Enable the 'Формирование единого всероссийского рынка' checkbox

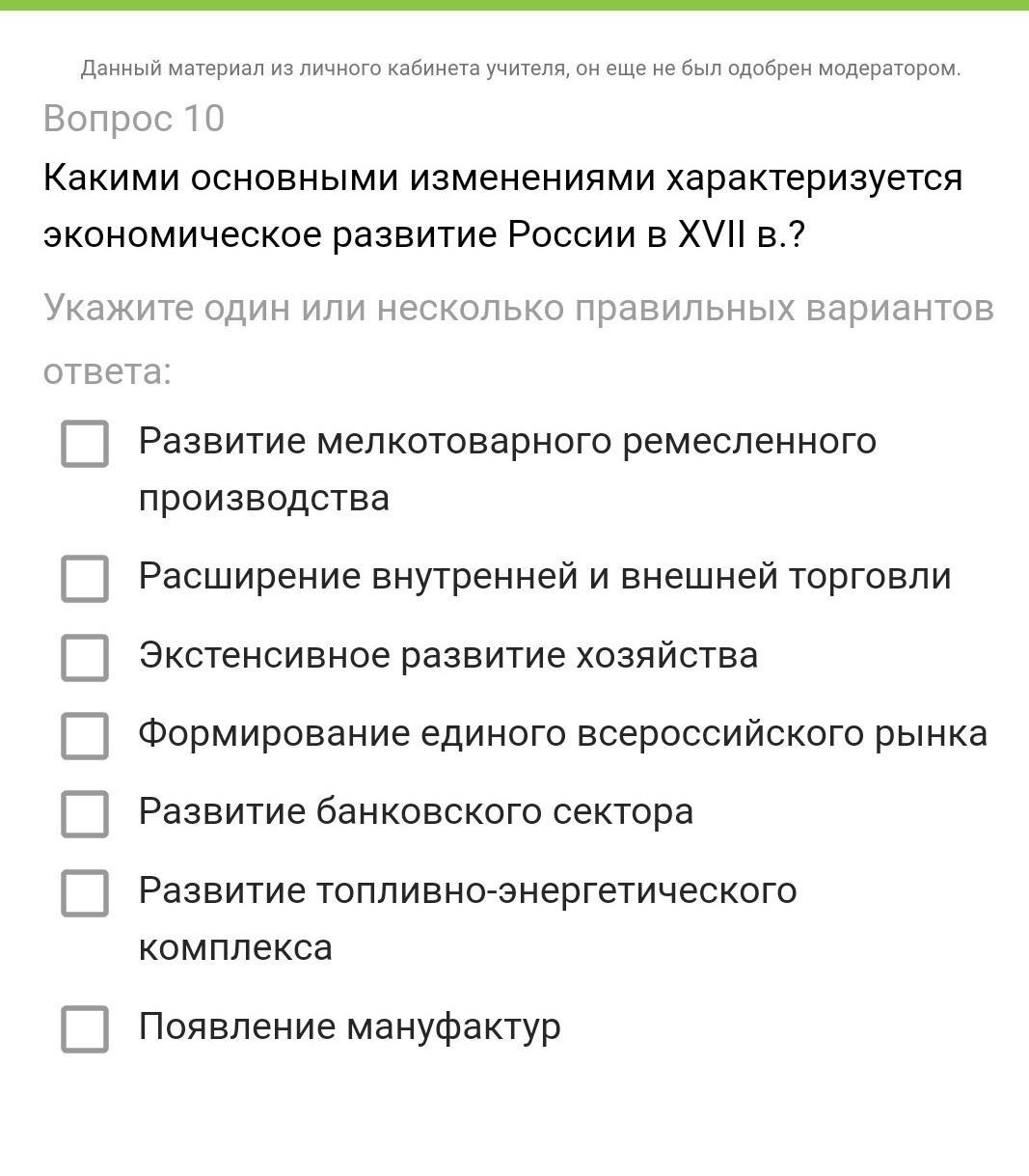(85, 735)
